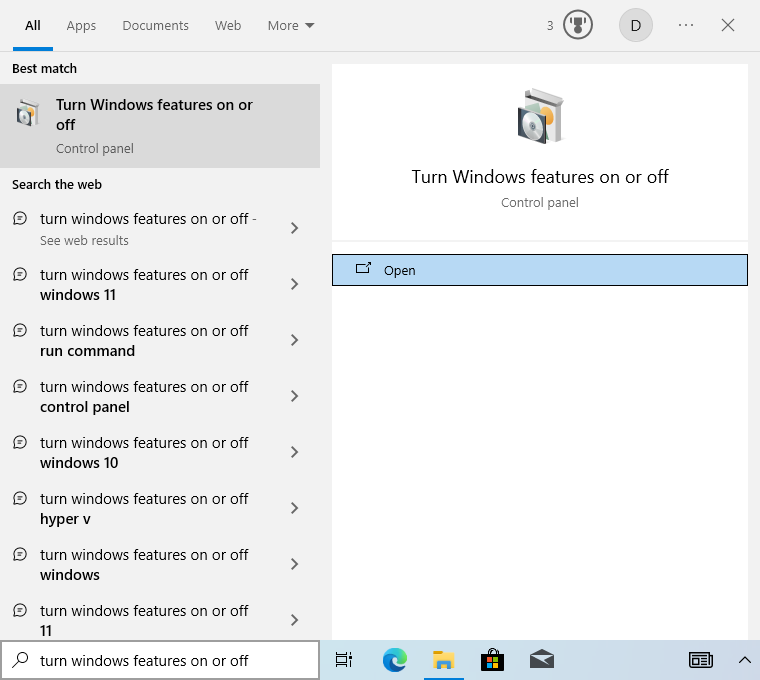This screenshot has width=760, height=680.
Task: Click search bubble icon beside 'windows 10' suggestion
Action: point(20,443)
